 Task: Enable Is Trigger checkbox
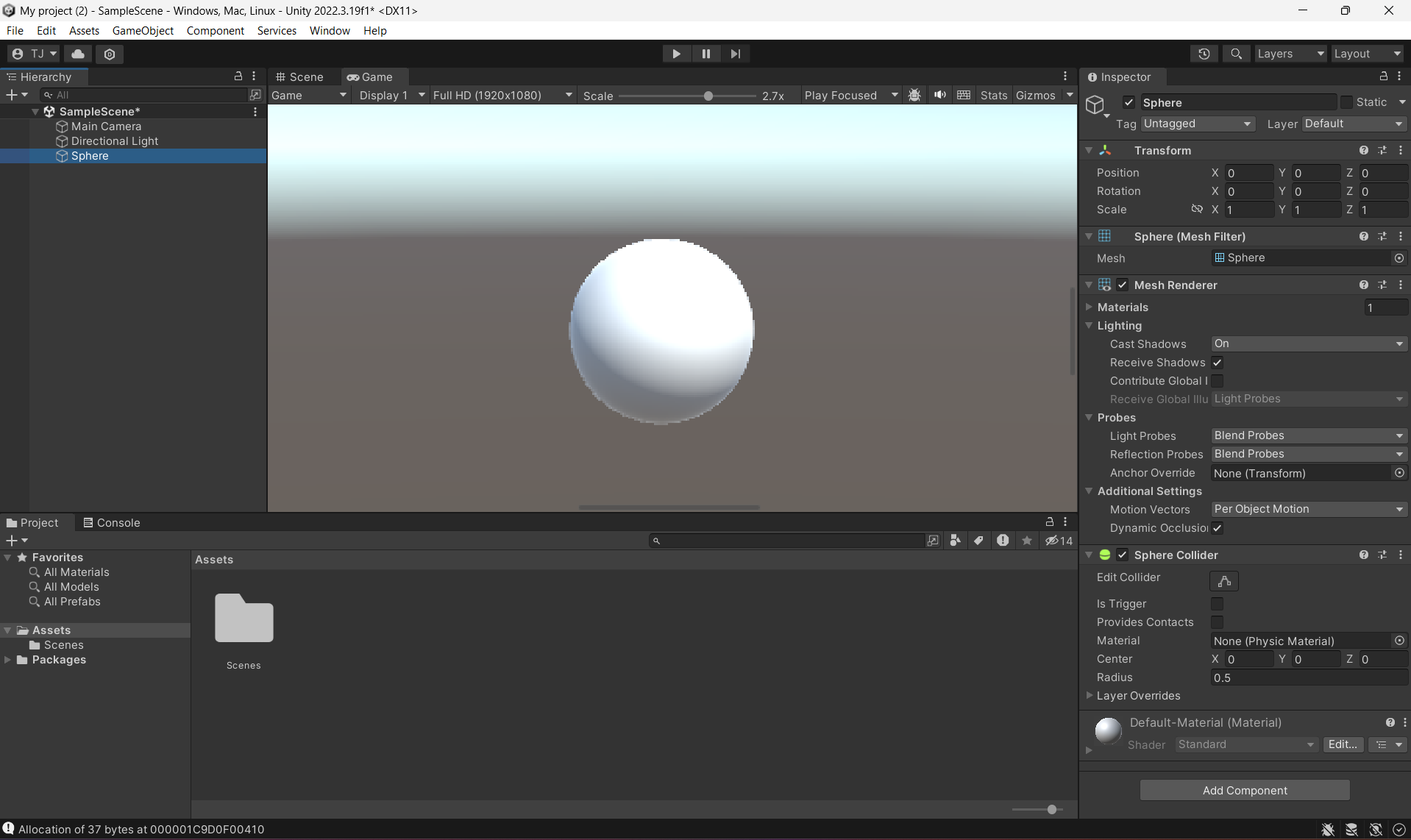1218,604
